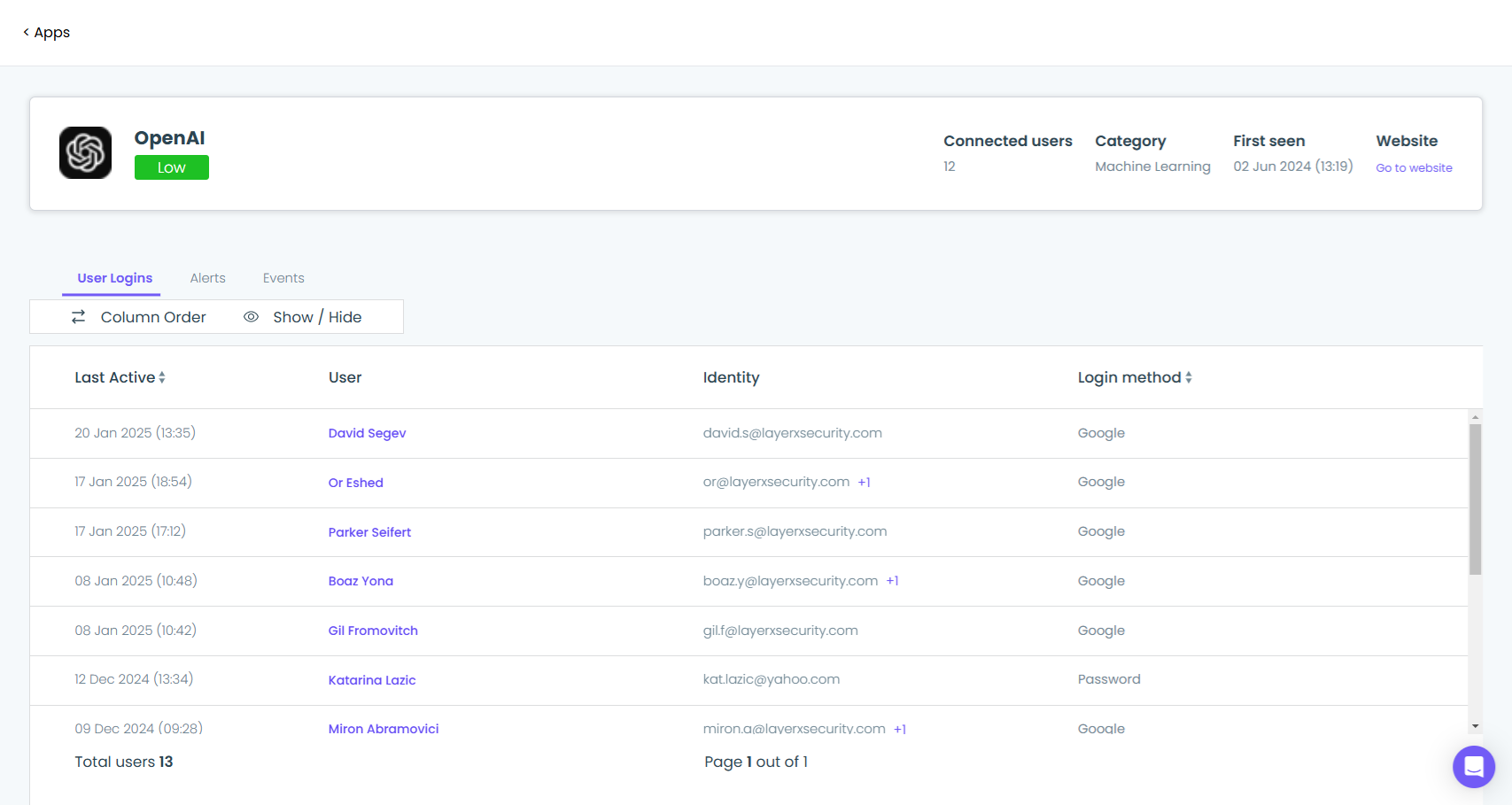Screen dimensions: 1512x805
Task: Expand +1 identities for Miron Abramovici
Action: click(900, 730)
